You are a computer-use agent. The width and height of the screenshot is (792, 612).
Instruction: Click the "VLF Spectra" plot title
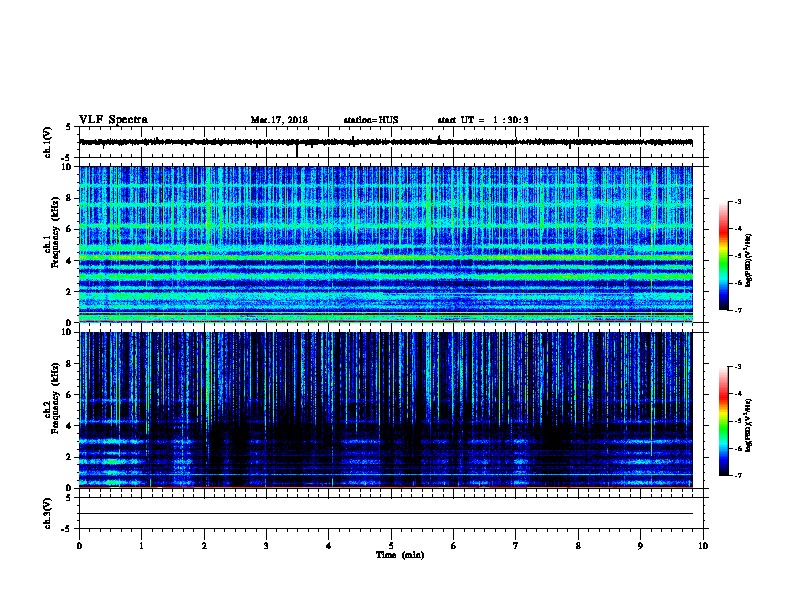(x=113, y=120)
